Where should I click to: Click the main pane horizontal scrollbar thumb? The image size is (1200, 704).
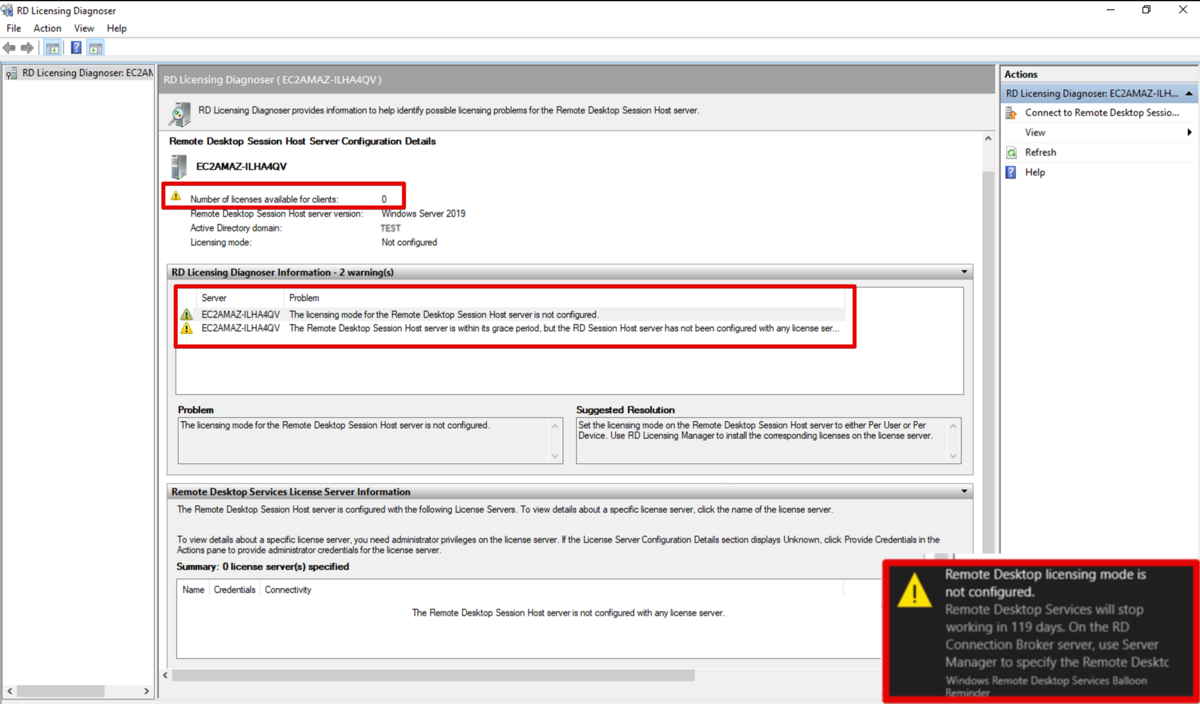click(433, 675)
